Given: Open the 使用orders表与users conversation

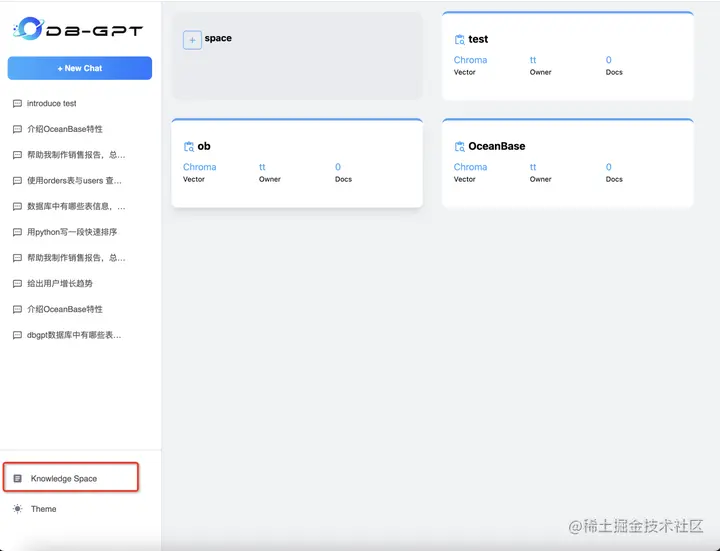Looking at the screenshot, I should click(74, 181).
